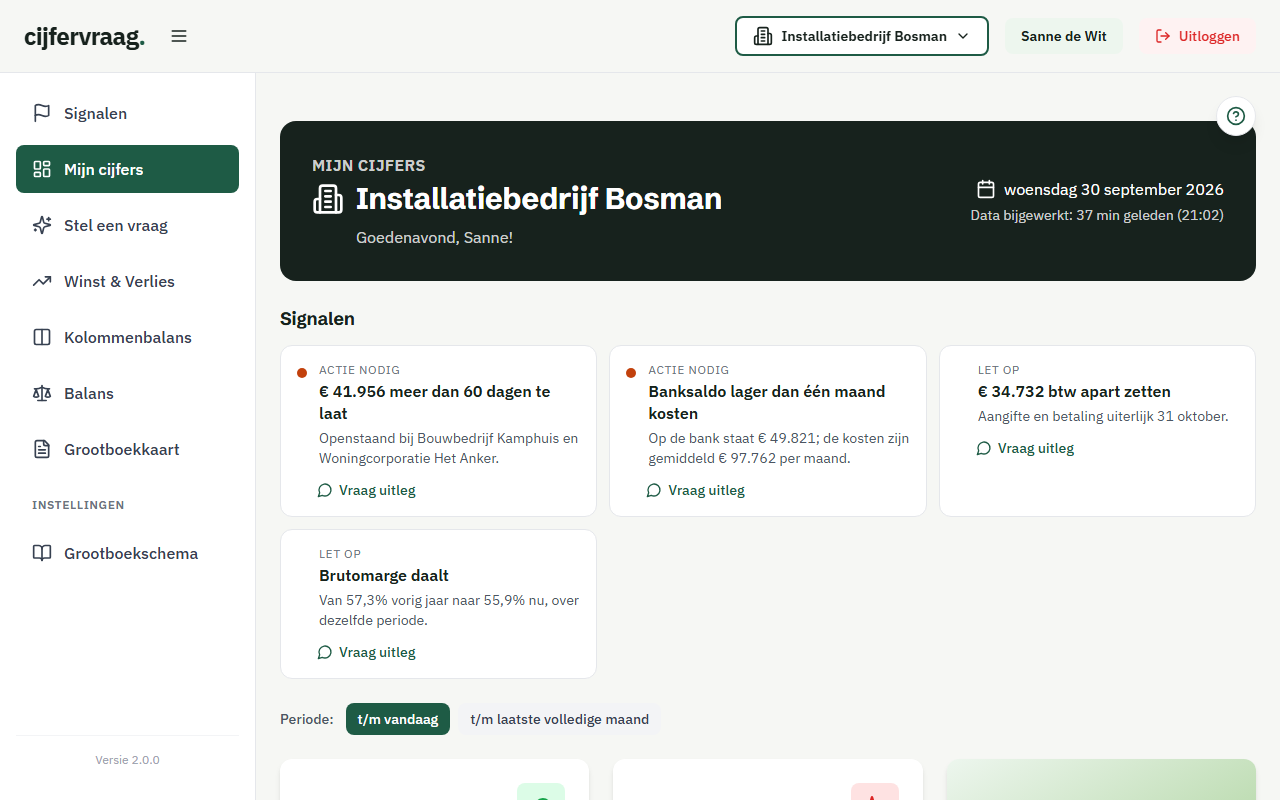This screenshot has height=800, width=1280.
Task: Expand the Installatiebedrijf Bosman company dropdown
Action: coord(862,36)
